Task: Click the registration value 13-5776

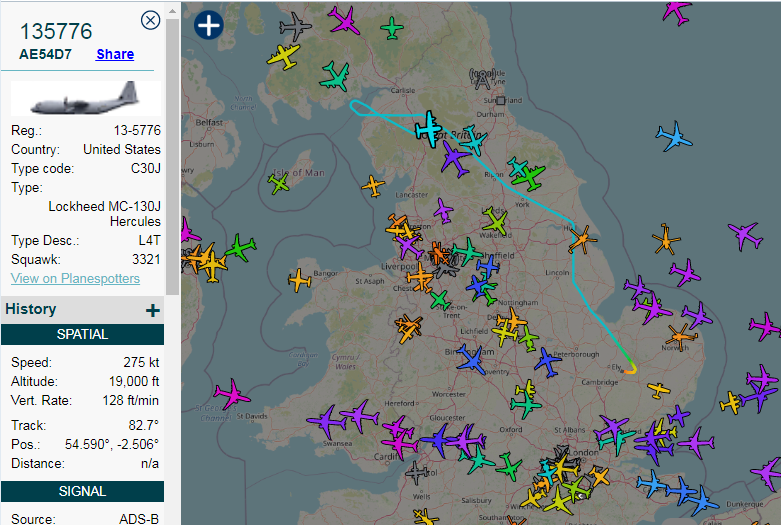Action: tap(137, 131)
